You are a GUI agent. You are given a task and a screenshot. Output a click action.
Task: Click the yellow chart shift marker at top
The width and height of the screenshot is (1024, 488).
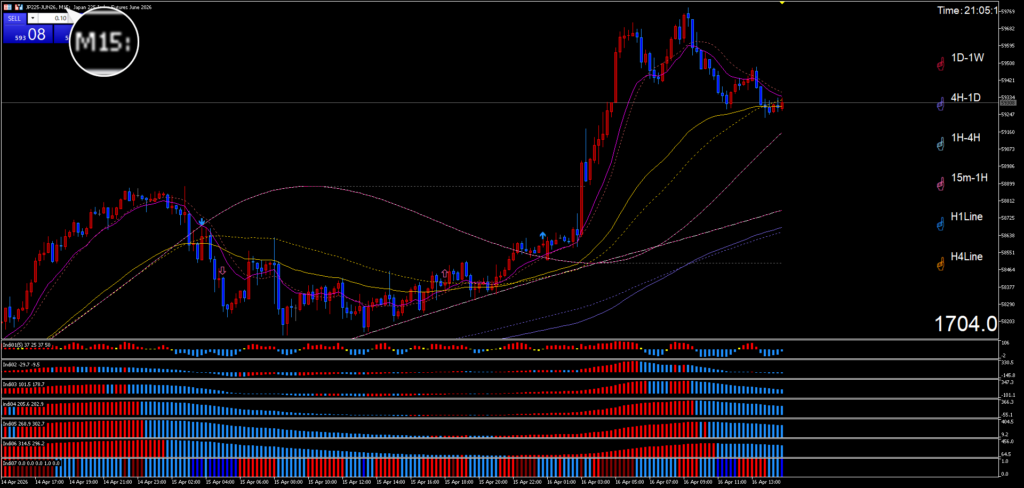click(781, 3)
